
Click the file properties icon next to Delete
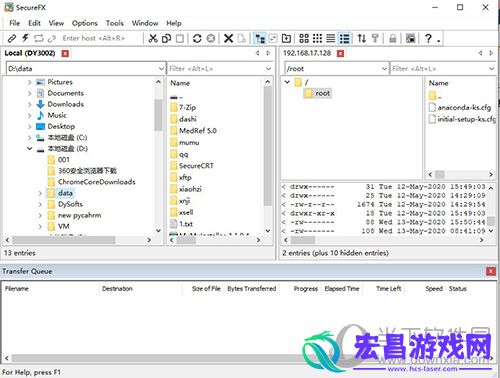[242, 38]
